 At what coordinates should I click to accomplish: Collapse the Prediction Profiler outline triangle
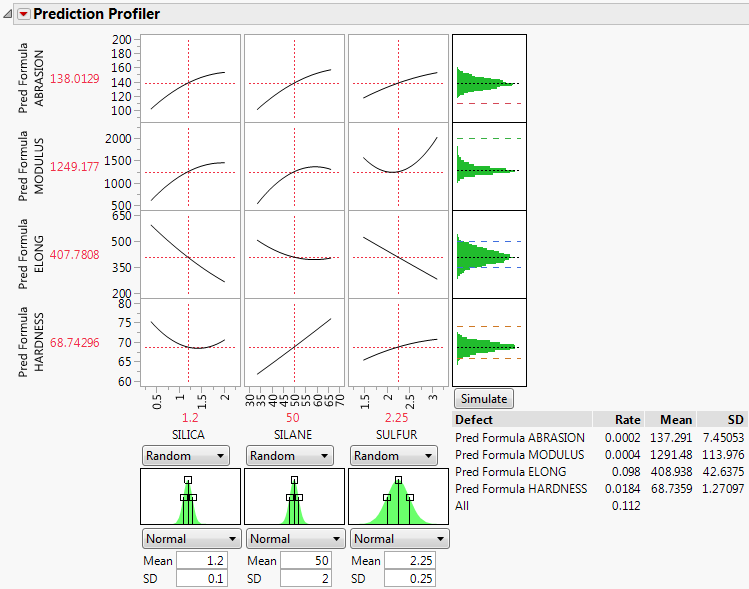(8, 14)
